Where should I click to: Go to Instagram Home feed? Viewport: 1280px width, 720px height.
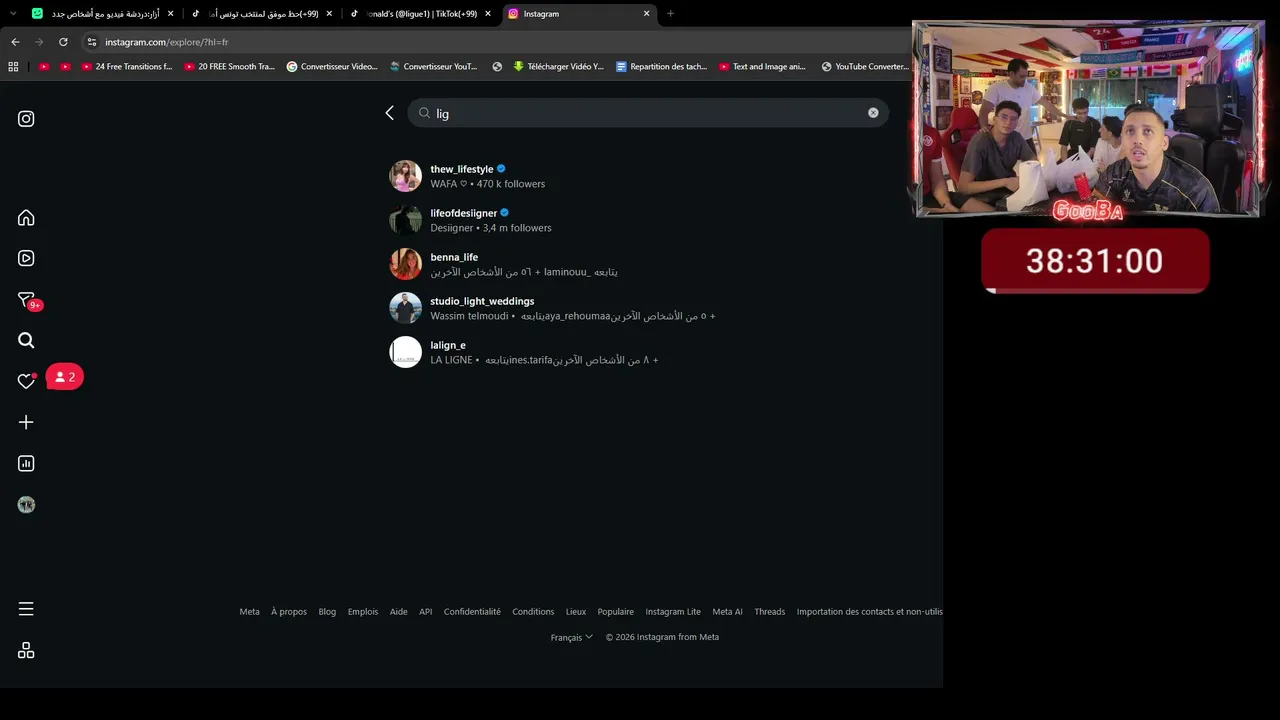click(26, 218)
